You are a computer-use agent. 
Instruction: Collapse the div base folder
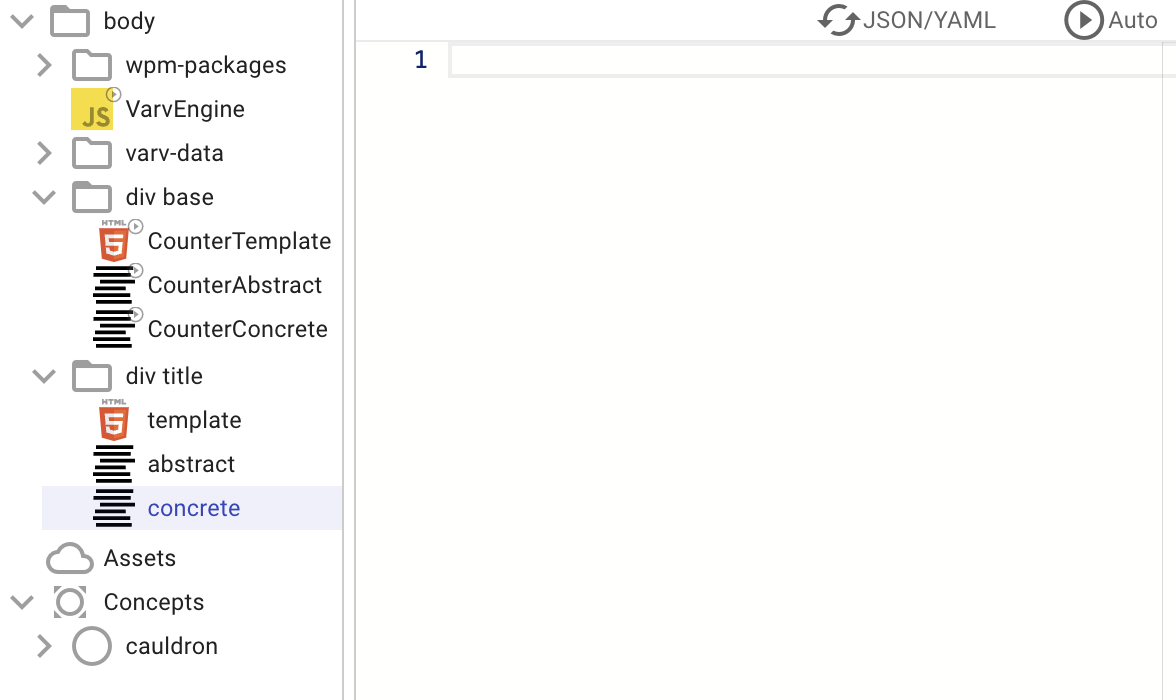point(44,197)
